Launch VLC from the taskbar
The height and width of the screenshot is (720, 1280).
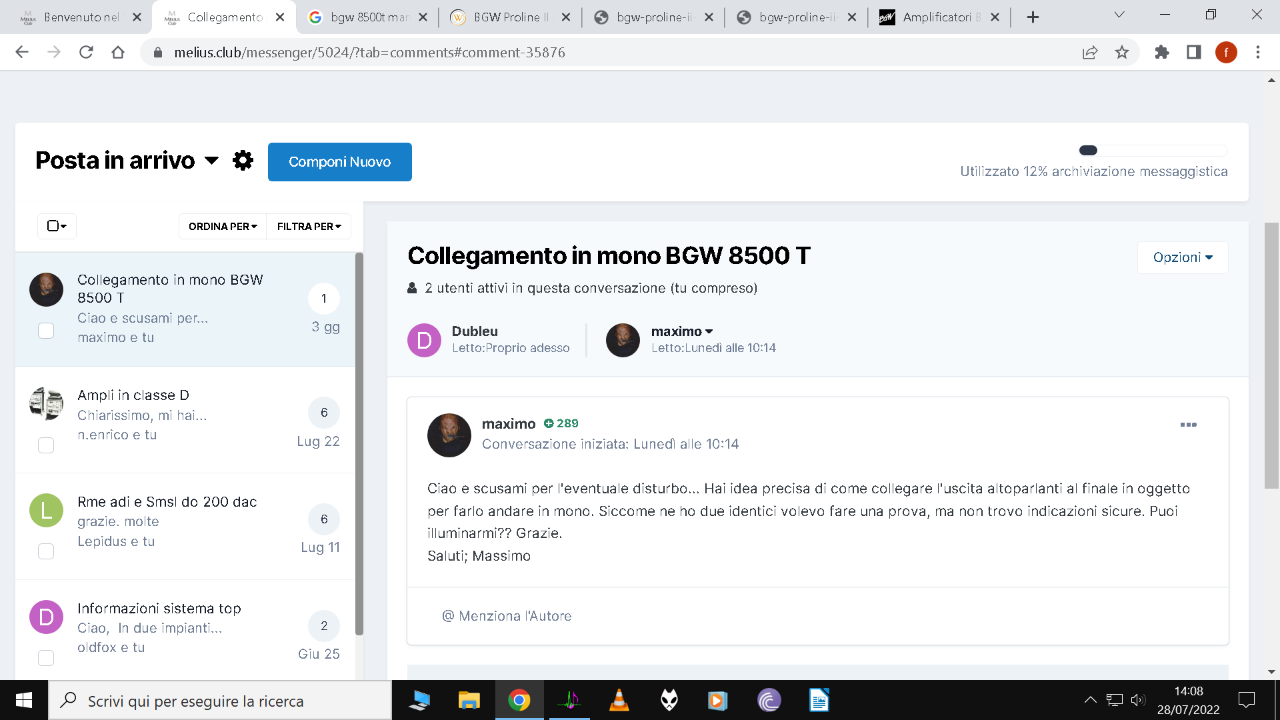click(619, 700)
